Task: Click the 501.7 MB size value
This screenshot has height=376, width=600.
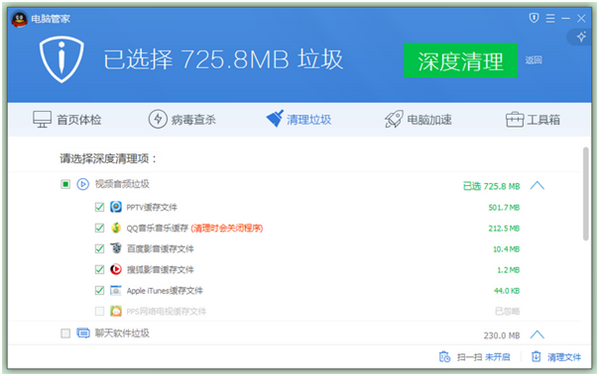Action: pyautogui.click(x=504, y=208)
